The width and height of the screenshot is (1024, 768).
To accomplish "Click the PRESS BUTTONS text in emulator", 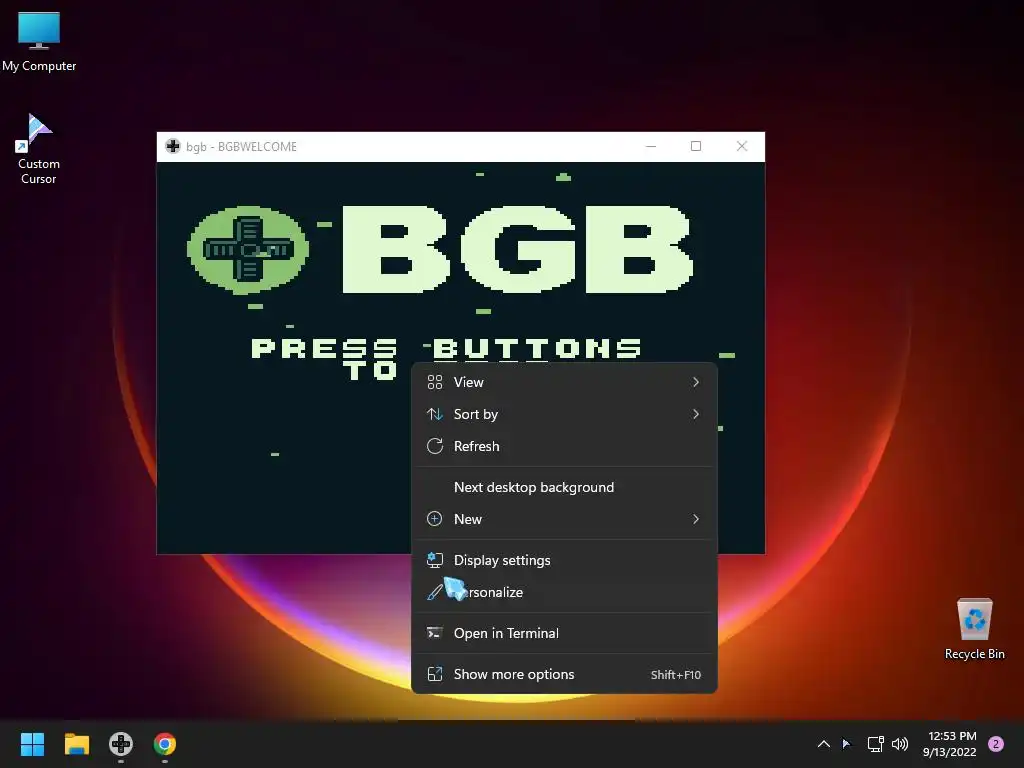I will click(x=446, y=348).
